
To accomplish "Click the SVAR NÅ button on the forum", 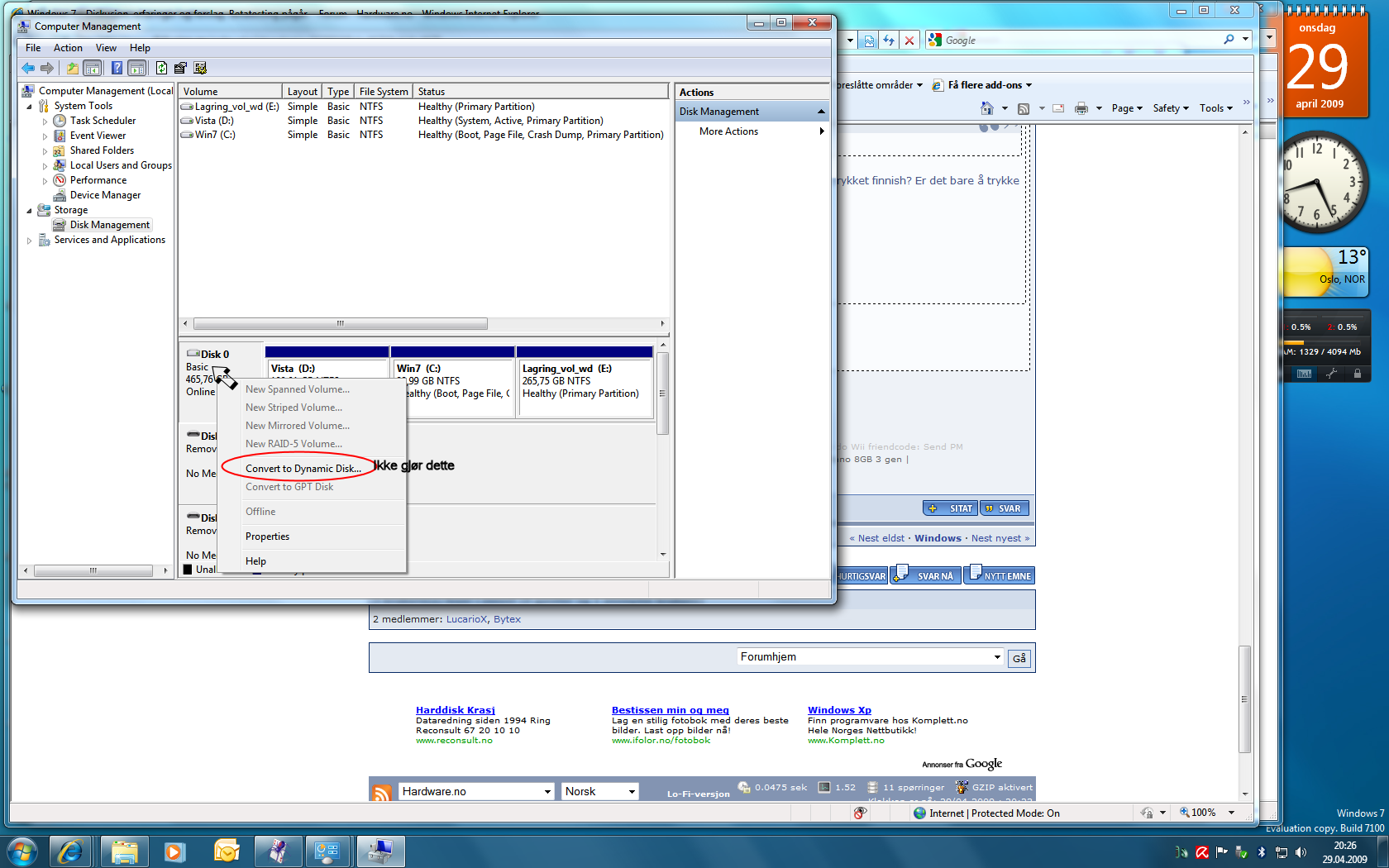I will point(926,575).
